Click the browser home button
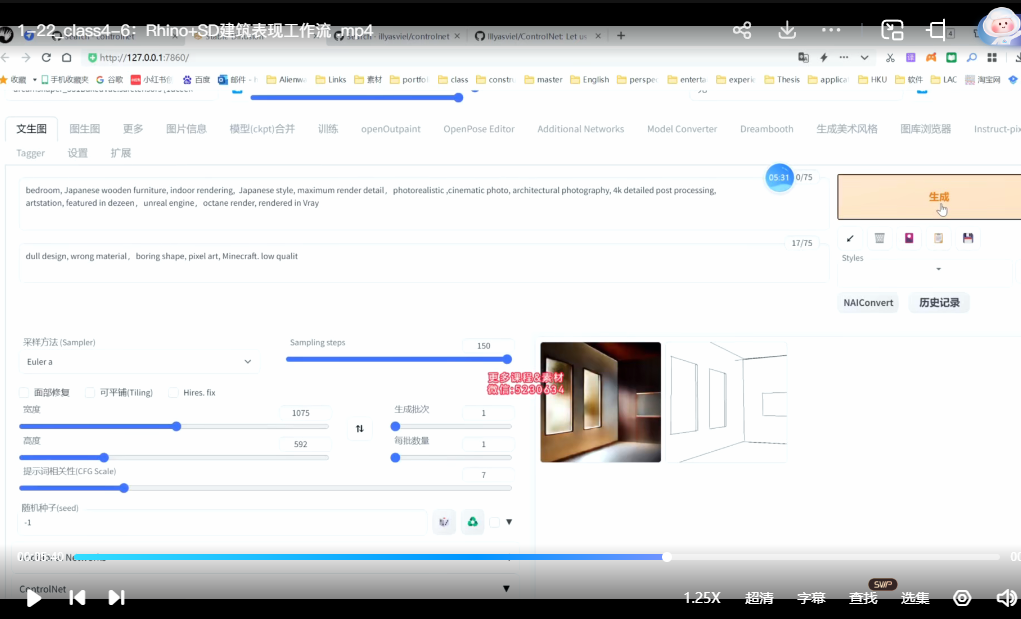1021x619 pixels. 66,57
